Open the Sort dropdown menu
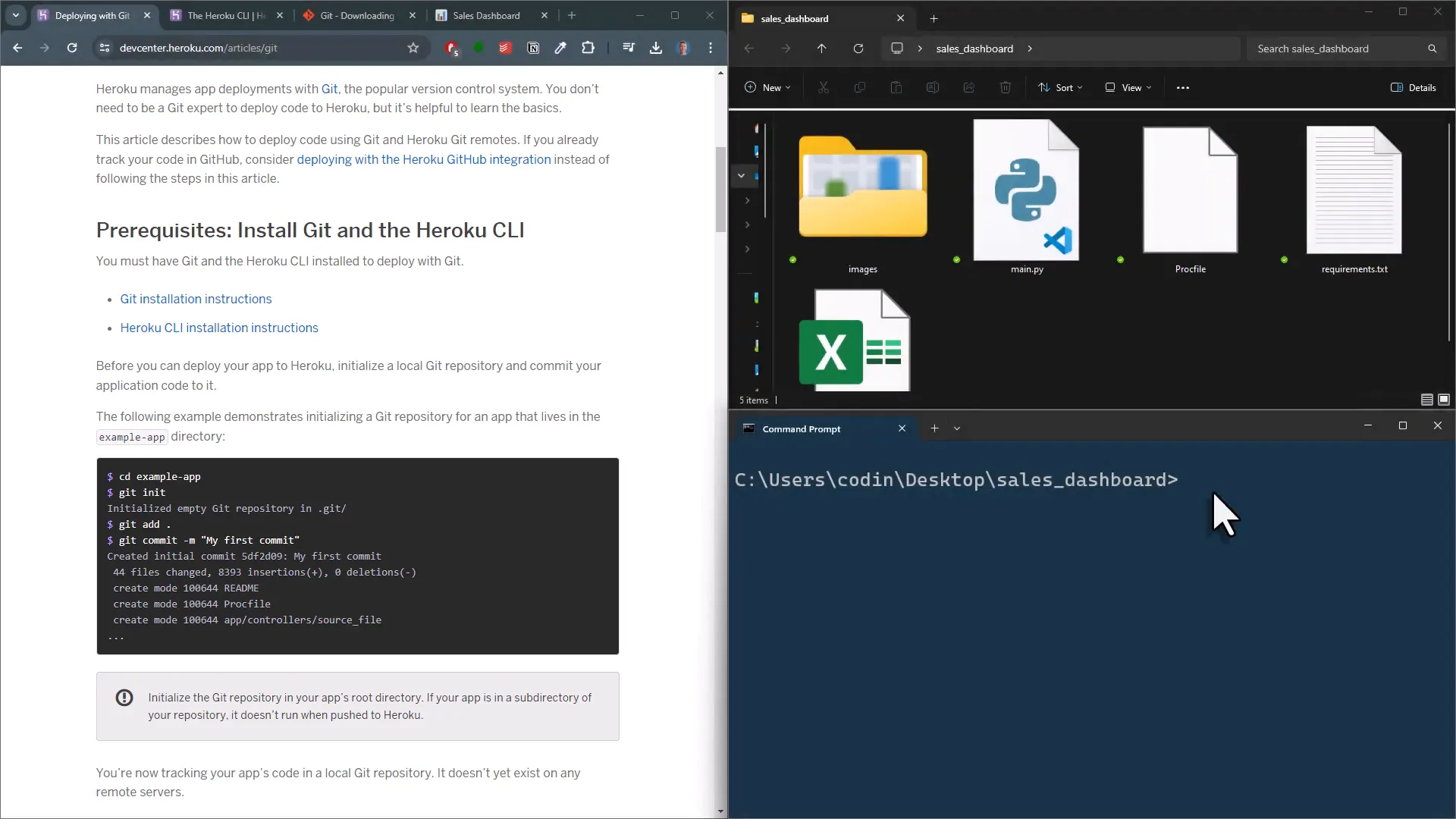Viewport: 1456px width, 819px height. coord(1060,87)
